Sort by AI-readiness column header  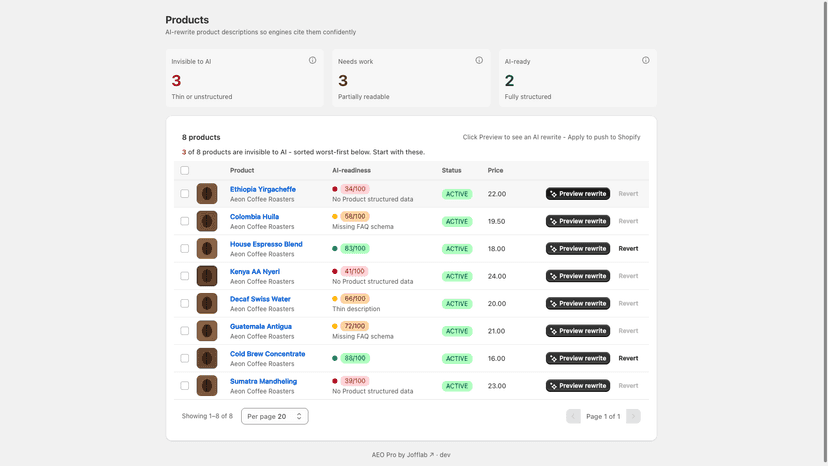[351, 170]
